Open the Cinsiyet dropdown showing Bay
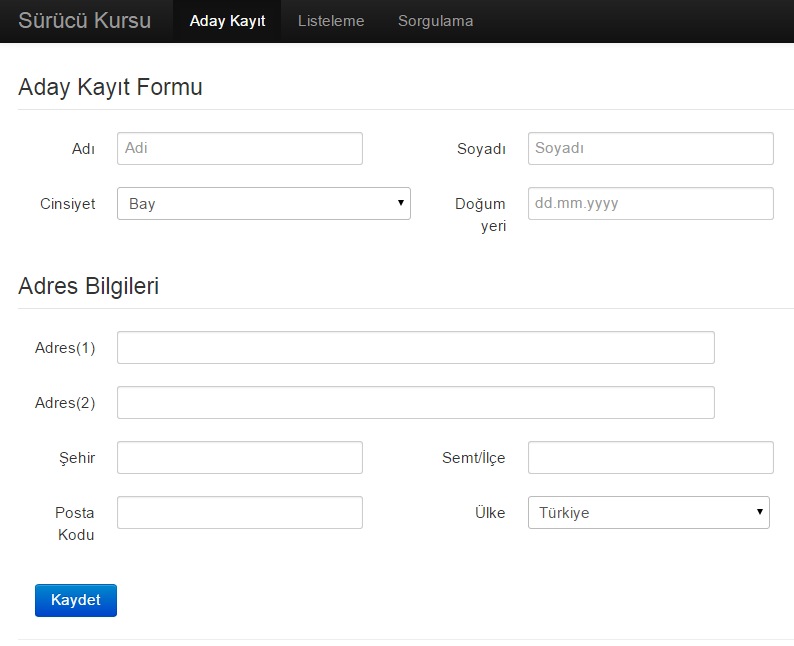Screen dimensions: 794x646 (263, 204)
